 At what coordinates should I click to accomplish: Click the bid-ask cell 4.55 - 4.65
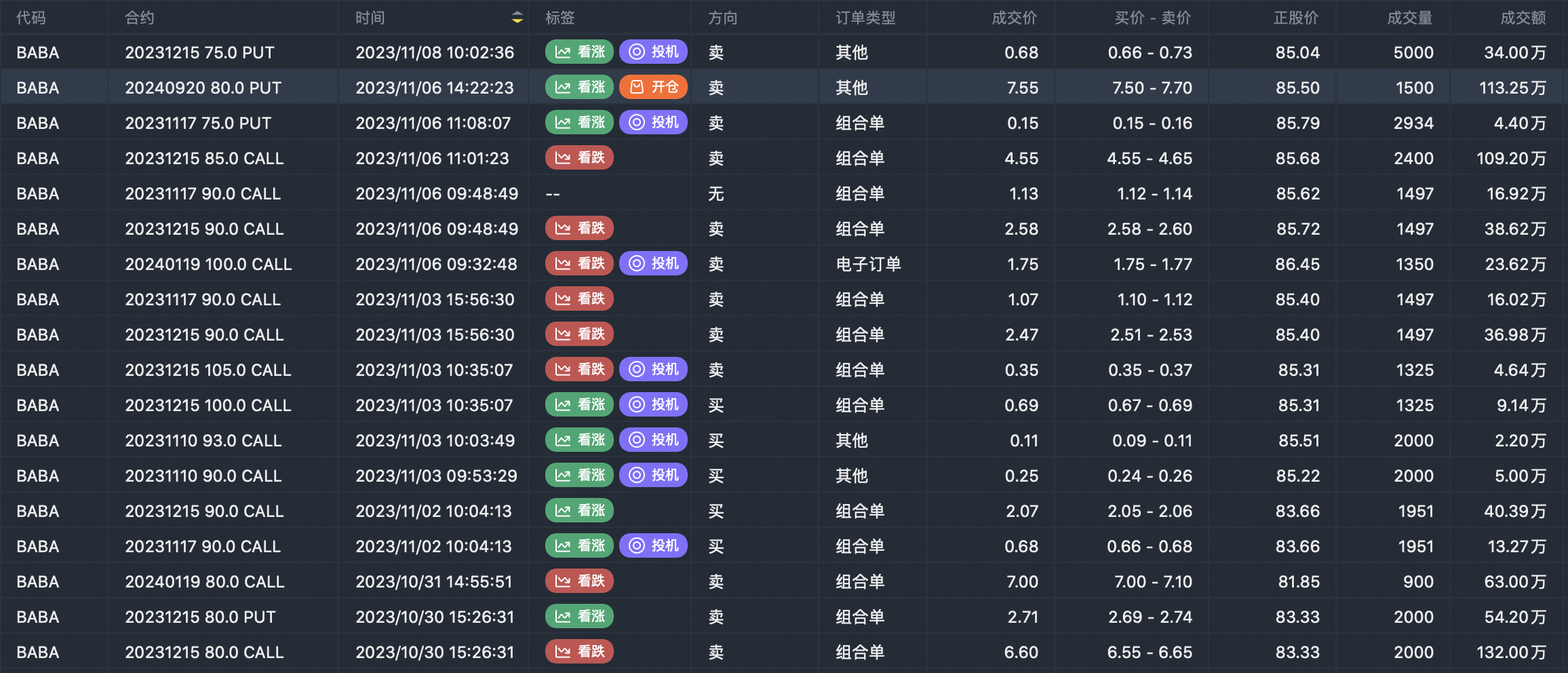point(1150,158)
